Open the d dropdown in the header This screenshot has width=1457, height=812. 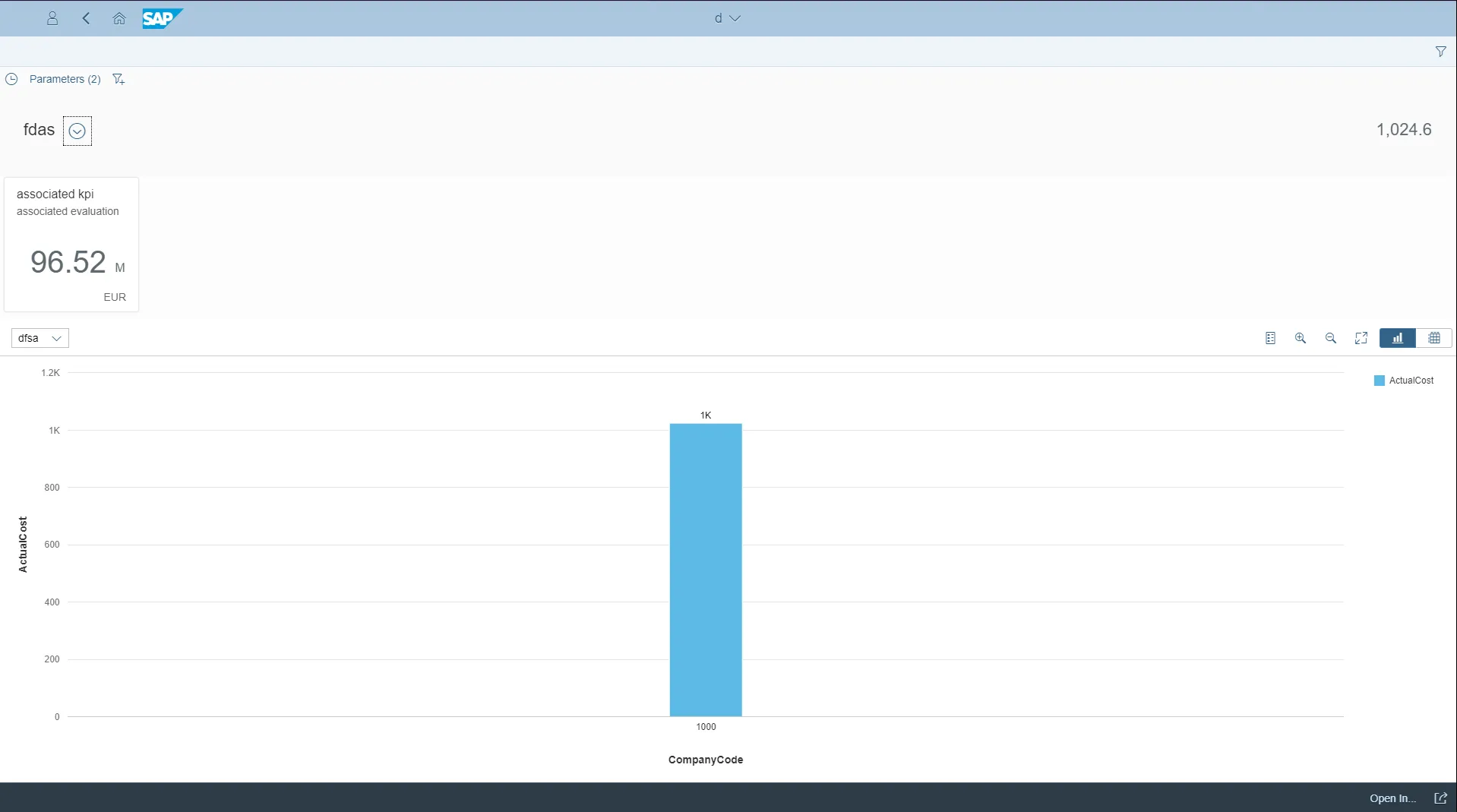coord(726,18)
